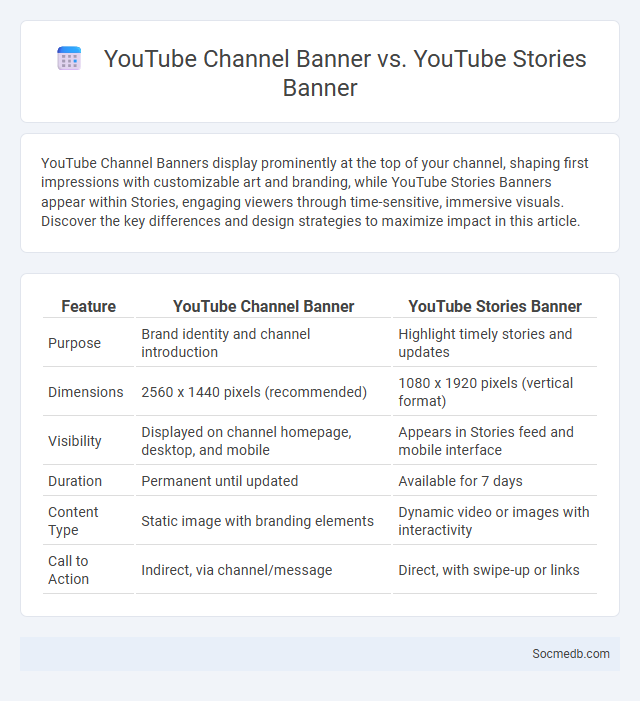Open the Socmedb.com footer link
Viewport: 640px width, 701px height.
[x=571, y=654]
